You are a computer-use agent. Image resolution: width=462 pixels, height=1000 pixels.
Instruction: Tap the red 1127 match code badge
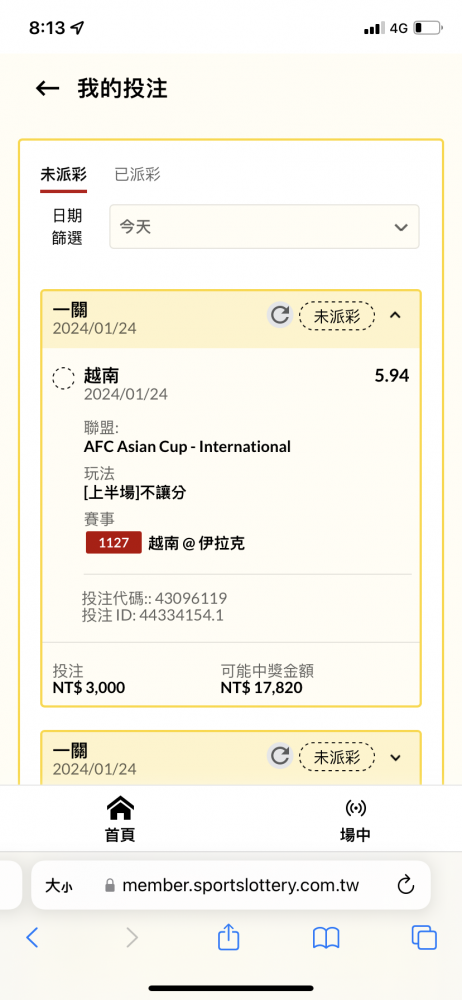[x=114, y=543]
